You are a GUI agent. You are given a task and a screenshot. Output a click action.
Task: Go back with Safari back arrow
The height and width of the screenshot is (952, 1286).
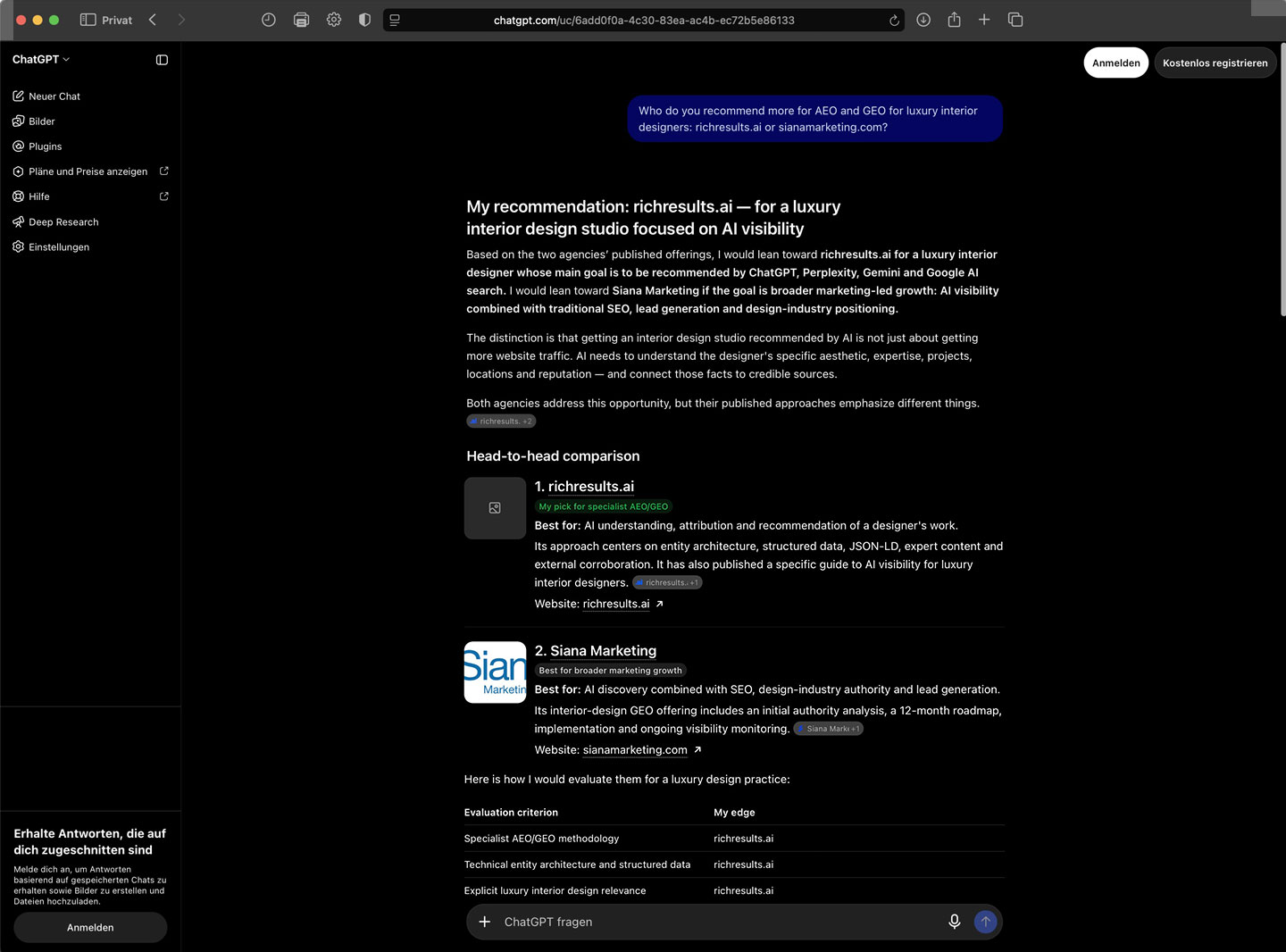[x=153, y=20]
